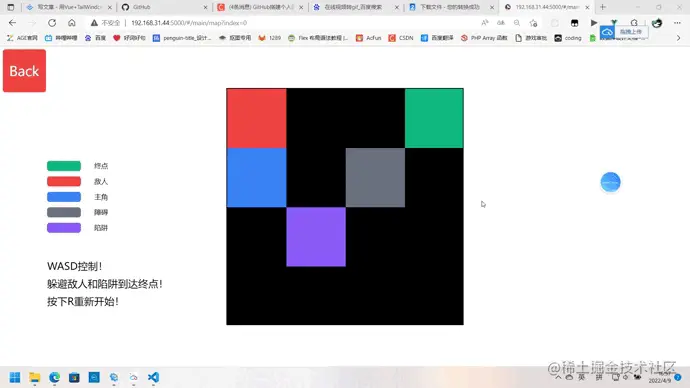Expand bookmarks bar overflow chevron

[x=678, y=38]
